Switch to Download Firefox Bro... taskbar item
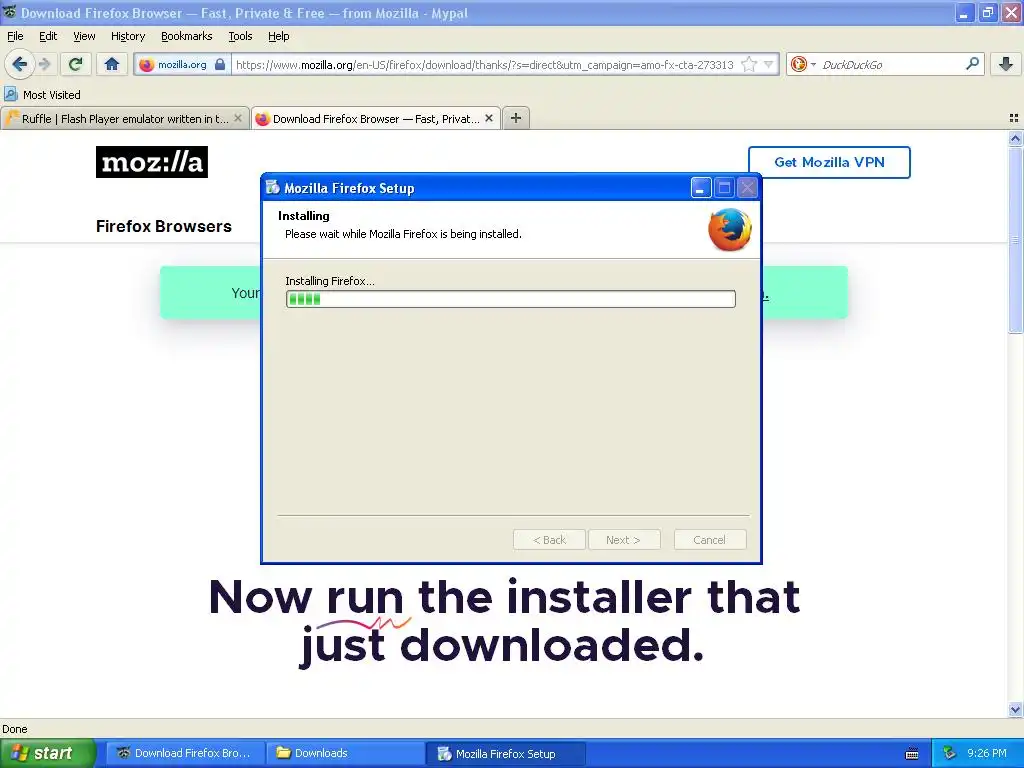The width and height of the screenshot is (1024, 768). (x=185, y=754)
